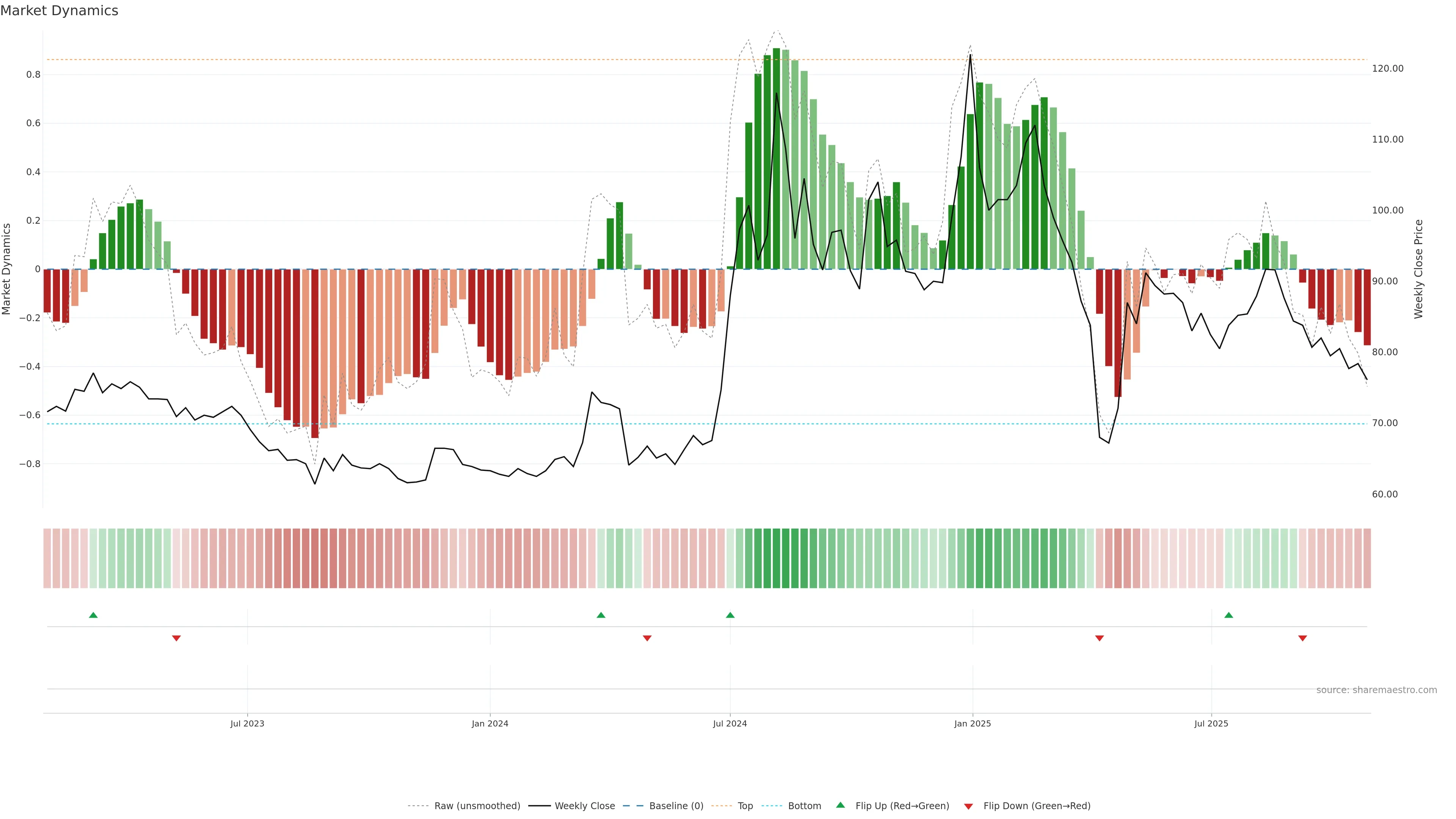Toggle the Top legend entry

(x=745, y=806)
